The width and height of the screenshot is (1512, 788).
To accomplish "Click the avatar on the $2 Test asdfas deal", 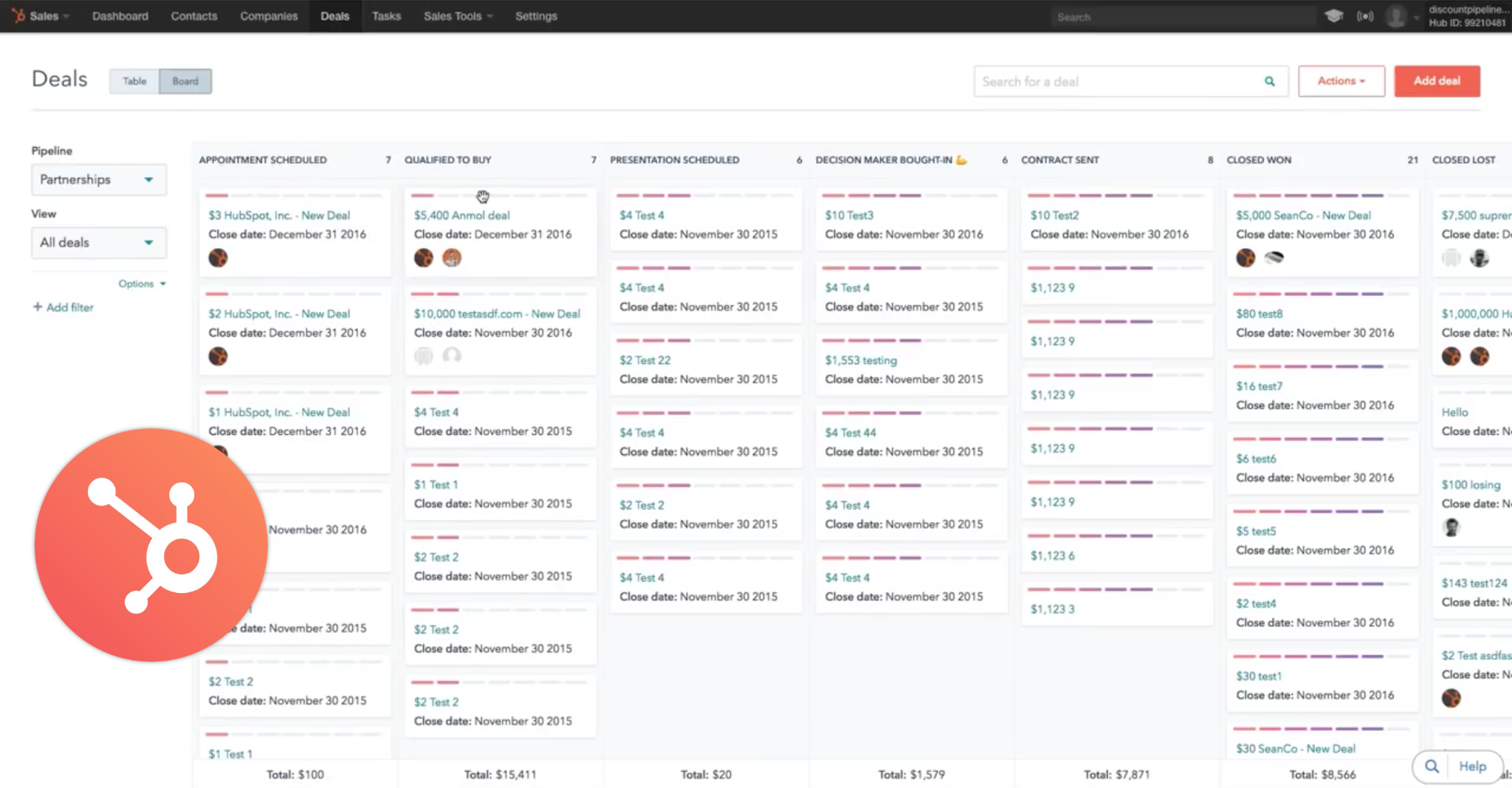I will [1451, 698].
